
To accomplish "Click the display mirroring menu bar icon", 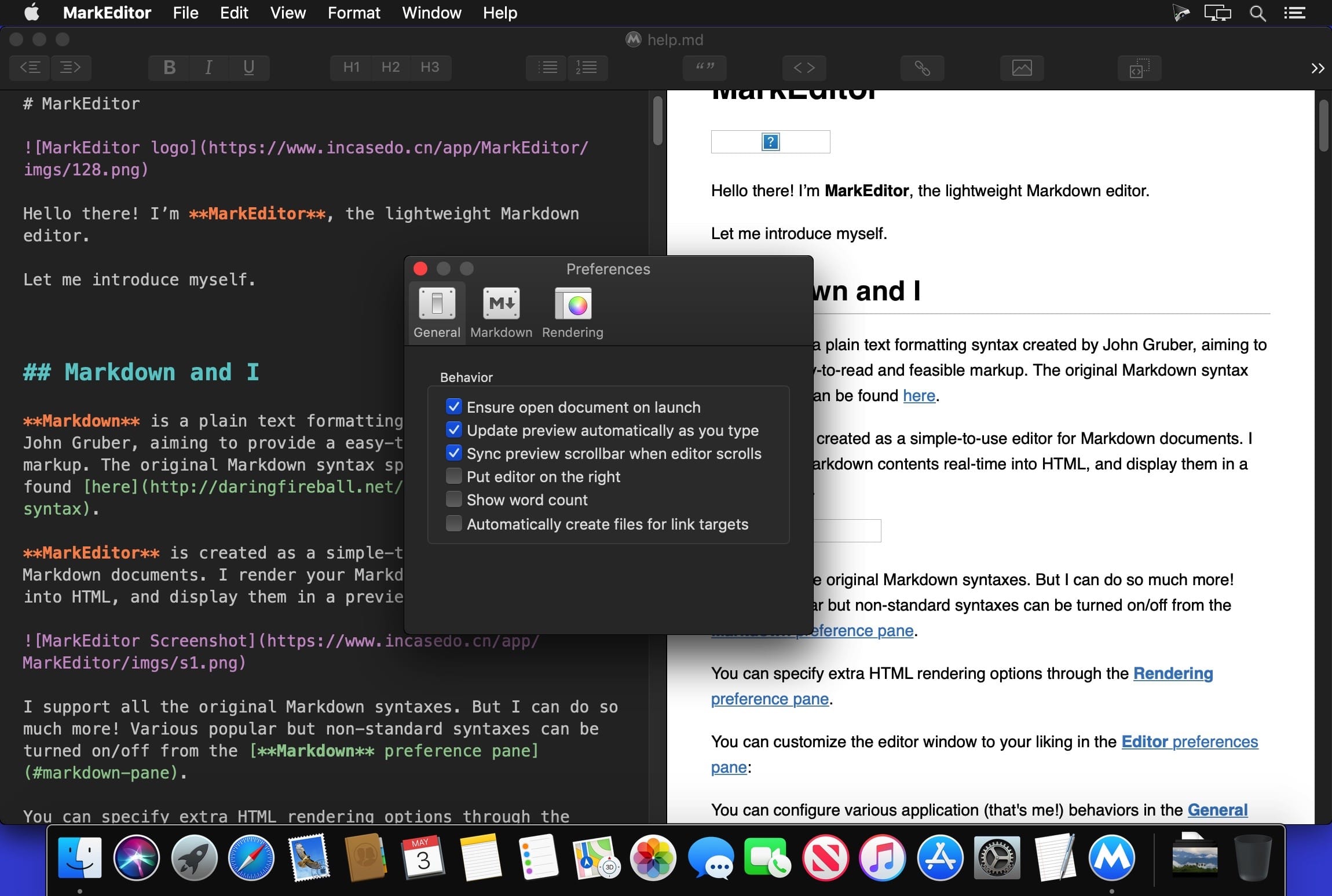I will 1217,13.
